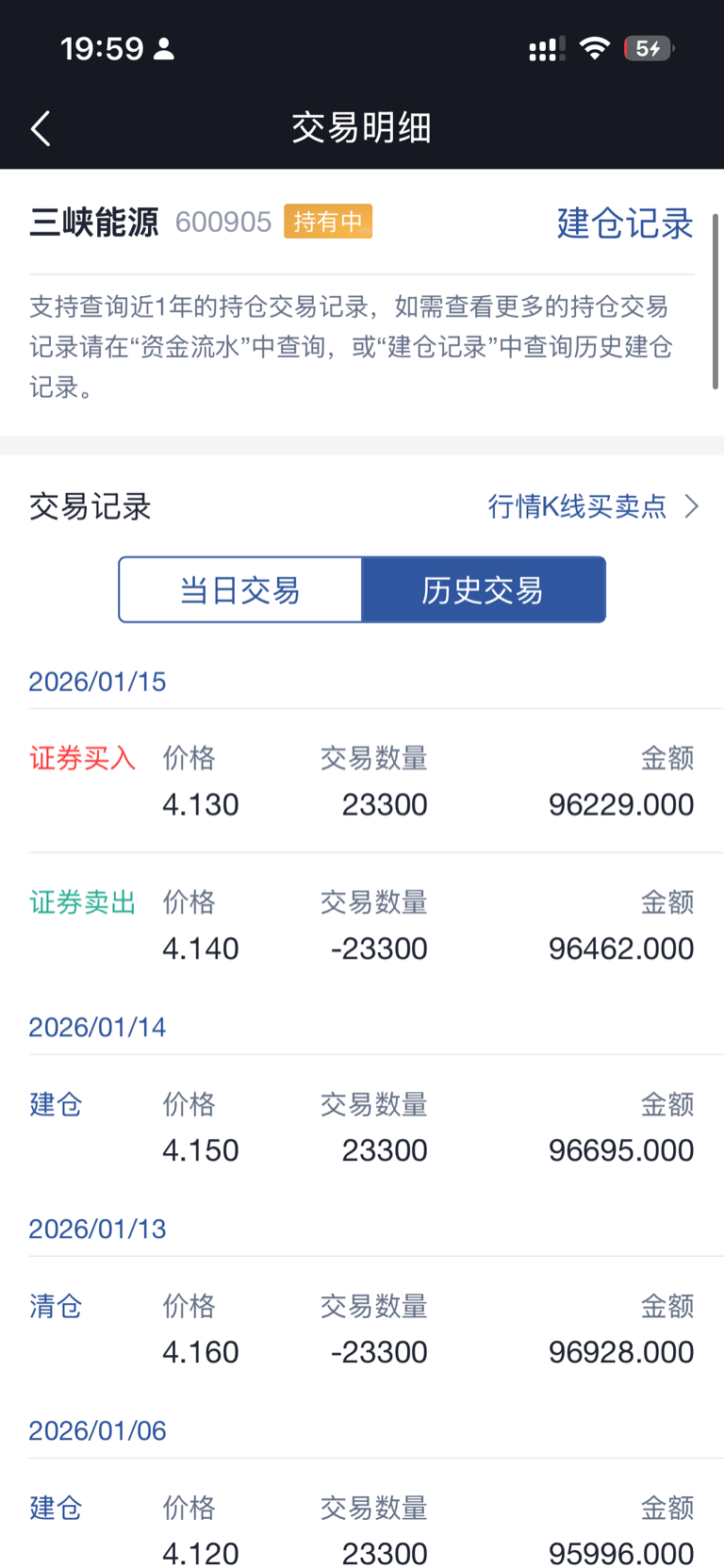Tap the 2026/01/15 date header
The height and width of the screenshot is (1568, 724).
98,682
